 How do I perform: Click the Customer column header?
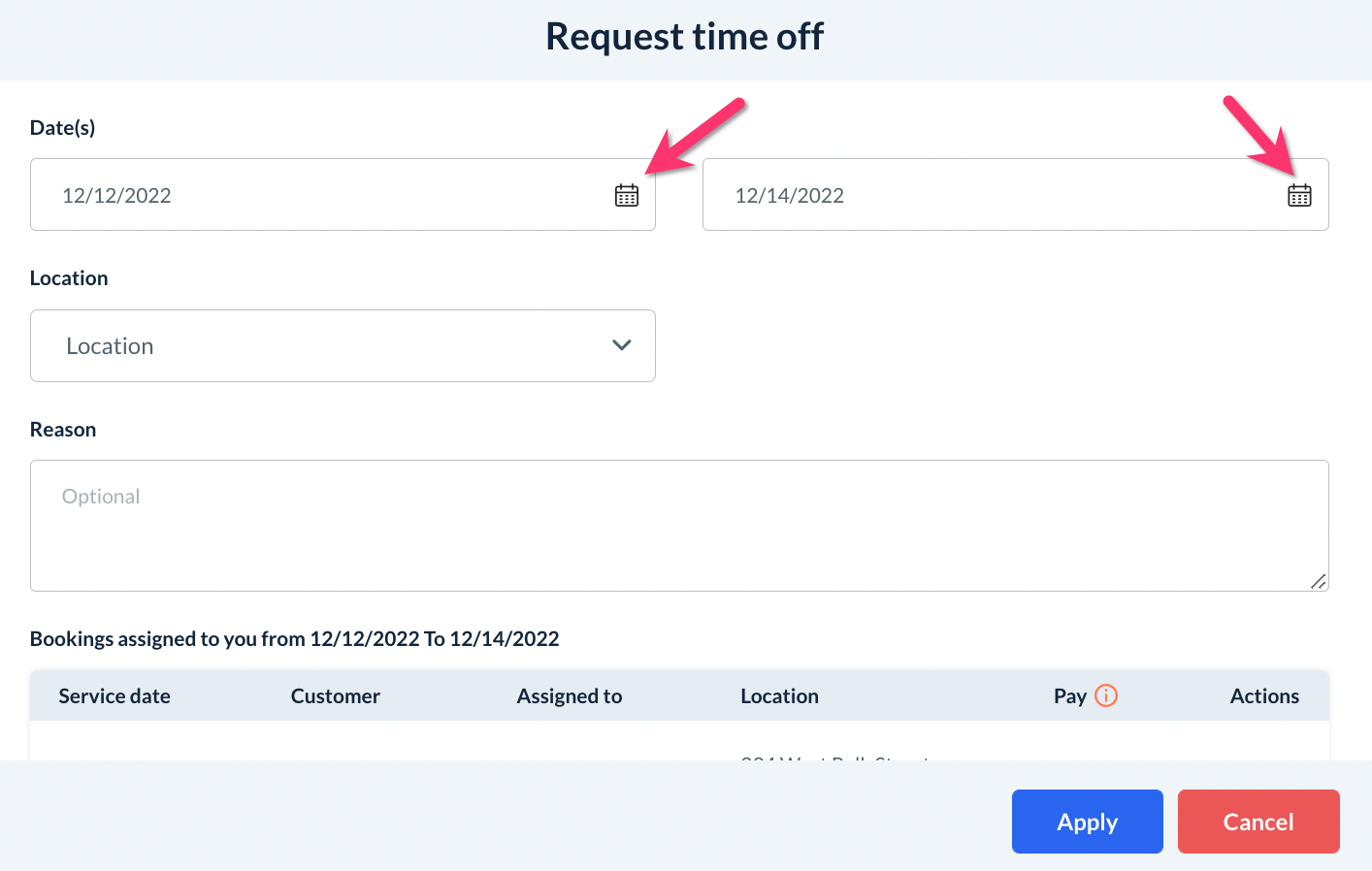[x=336, y=696]
